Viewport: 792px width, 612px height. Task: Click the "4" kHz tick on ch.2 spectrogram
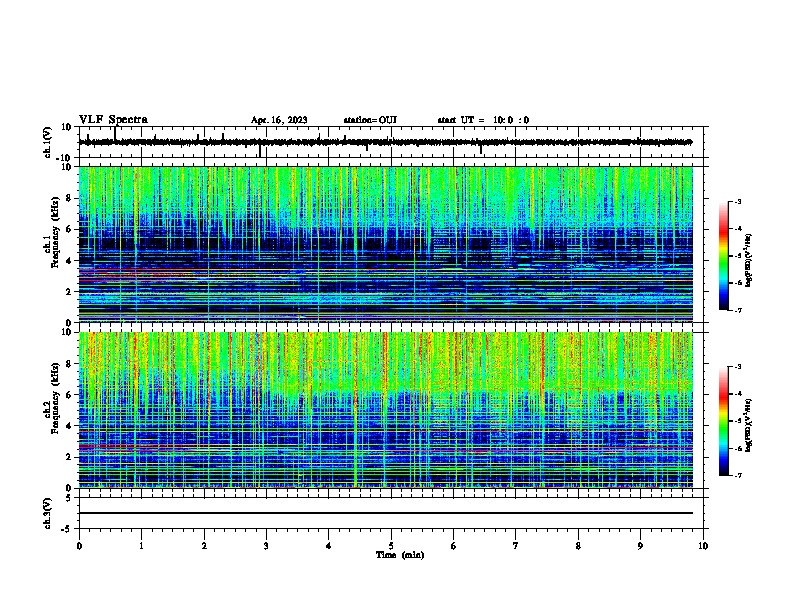70,426
